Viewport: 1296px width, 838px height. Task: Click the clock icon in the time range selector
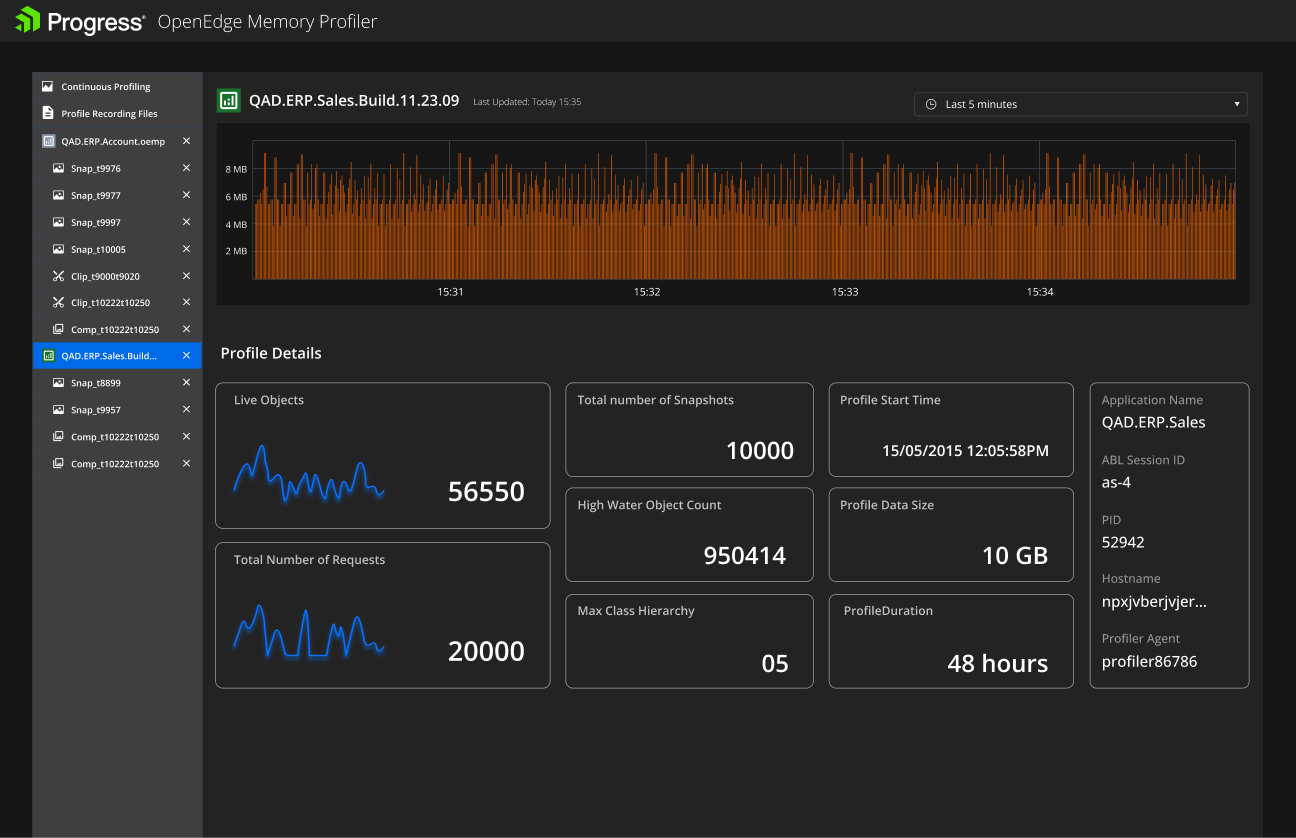pyautogui.click(x=931, y=104)
